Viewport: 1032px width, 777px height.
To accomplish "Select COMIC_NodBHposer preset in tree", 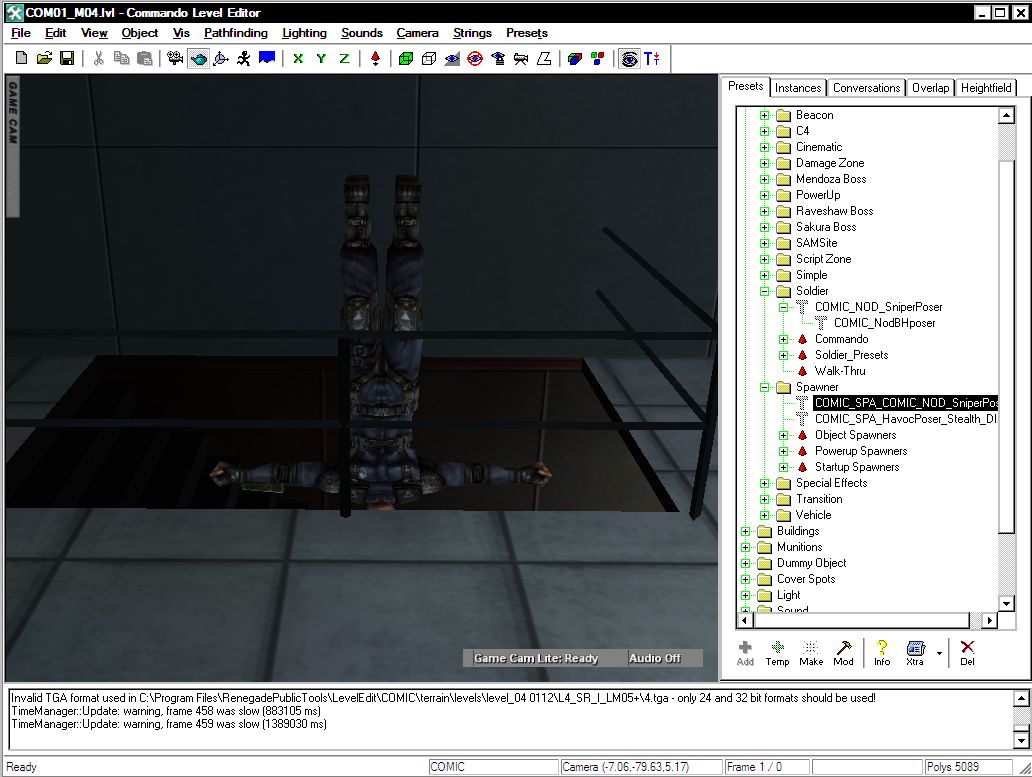I will [x=884, y=323].
